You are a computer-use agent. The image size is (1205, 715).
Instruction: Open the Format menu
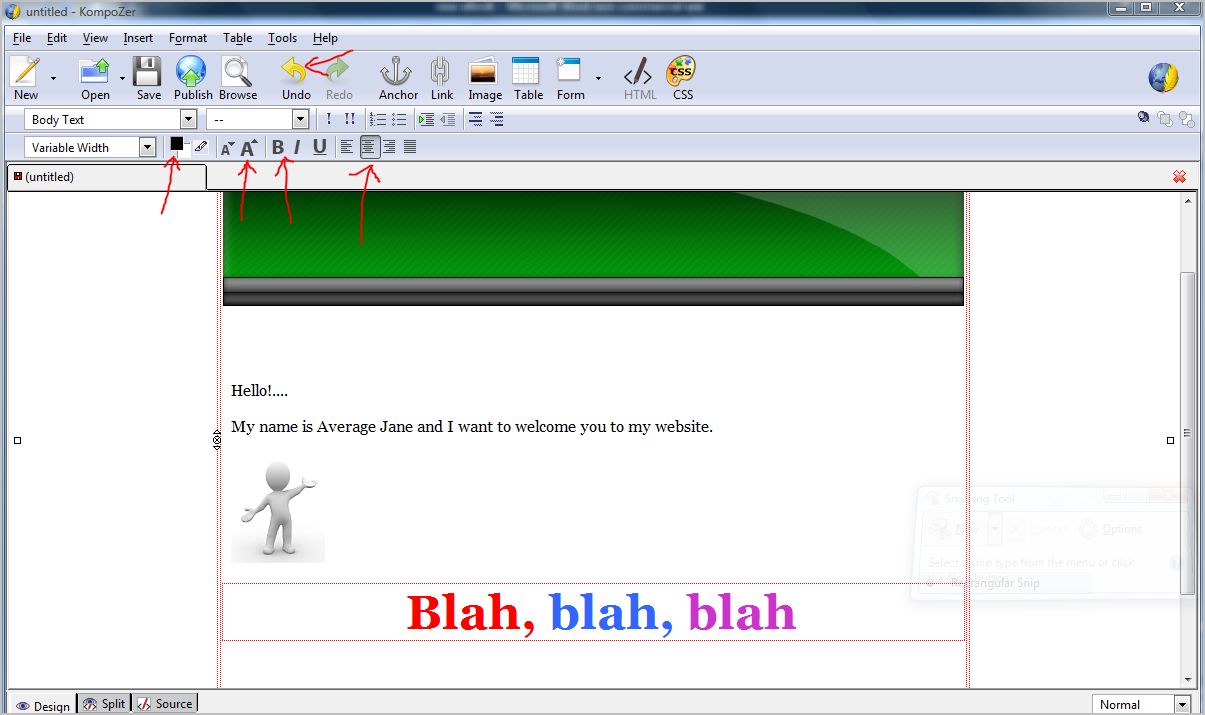click(187, 38)
